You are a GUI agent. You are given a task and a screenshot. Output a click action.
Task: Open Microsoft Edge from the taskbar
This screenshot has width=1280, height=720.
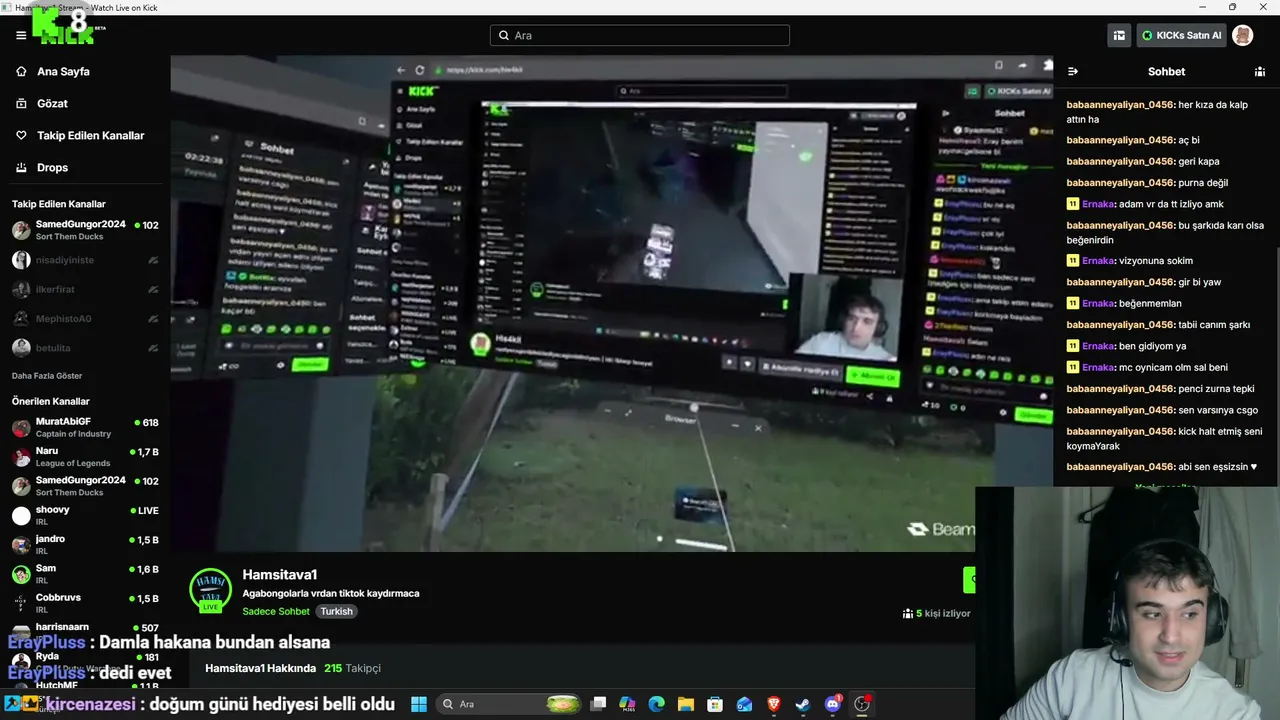pyautogui.click(x=656, y=704)
